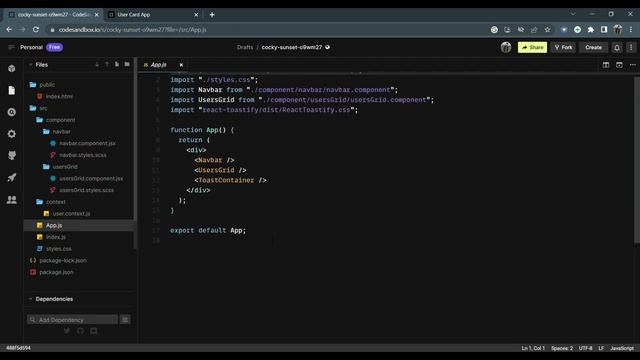Toggle the hamburger menu beside Personal
This screenshot has width=640, height=360.
(x=11, y=47)
